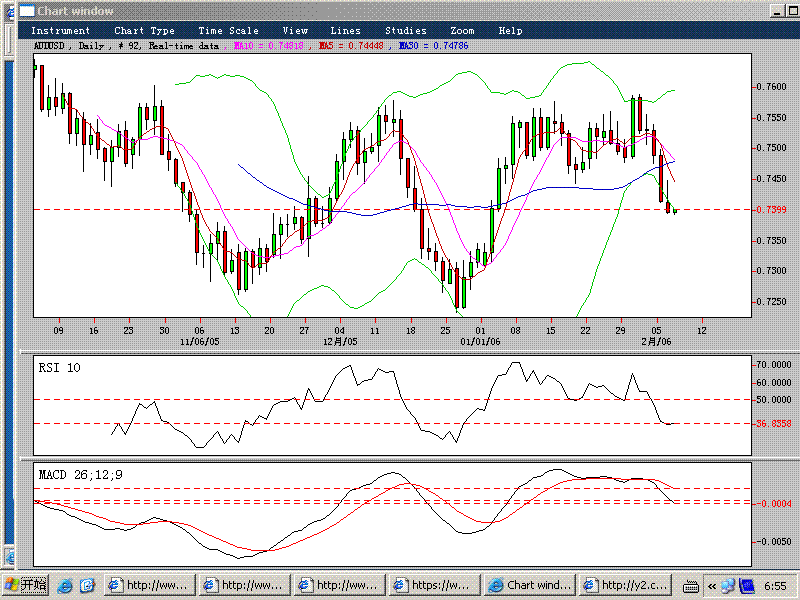
Task: Open the Lines menu
Action: (345, 31)
